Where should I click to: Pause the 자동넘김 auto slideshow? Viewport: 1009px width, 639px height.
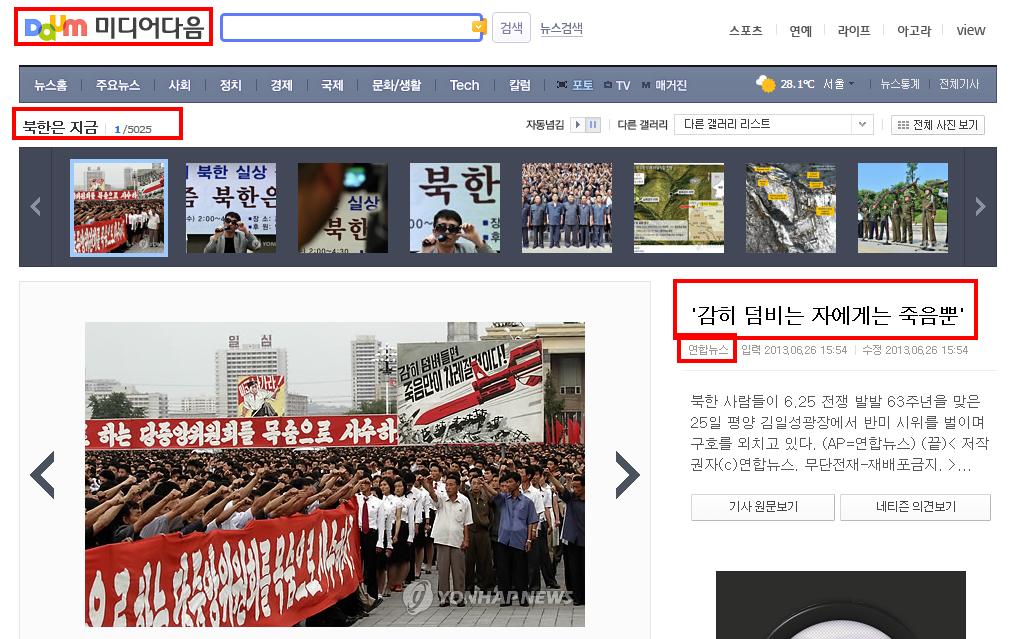coord(593,125)
